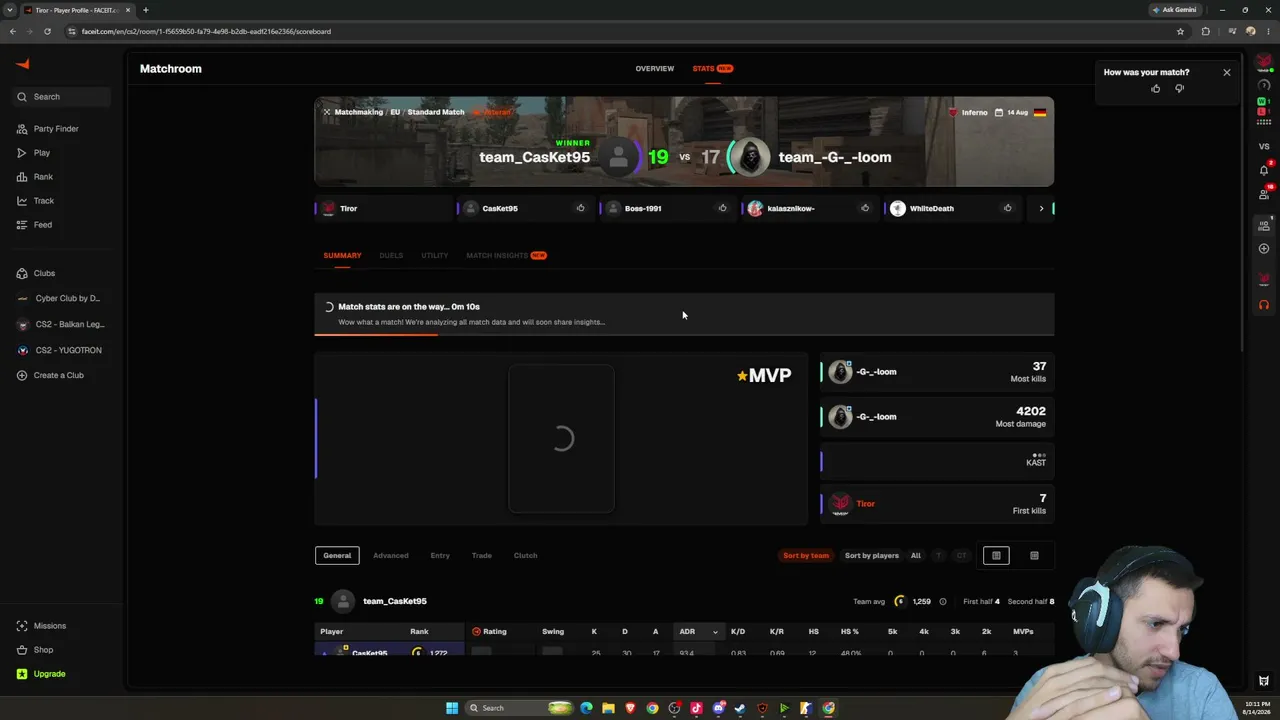Open the team_CasKet95 team avatar
Image resolution: width=1280 pixels, height=720 pixels.
[619, 157]
